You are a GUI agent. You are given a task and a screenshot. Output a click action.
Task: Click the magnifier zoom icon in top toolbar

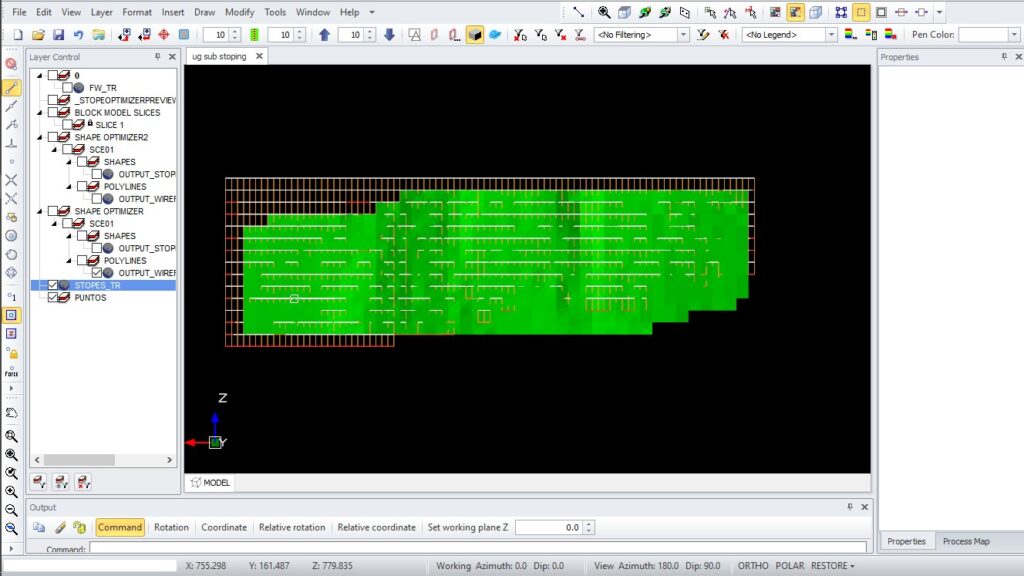[x=604, y=13]
